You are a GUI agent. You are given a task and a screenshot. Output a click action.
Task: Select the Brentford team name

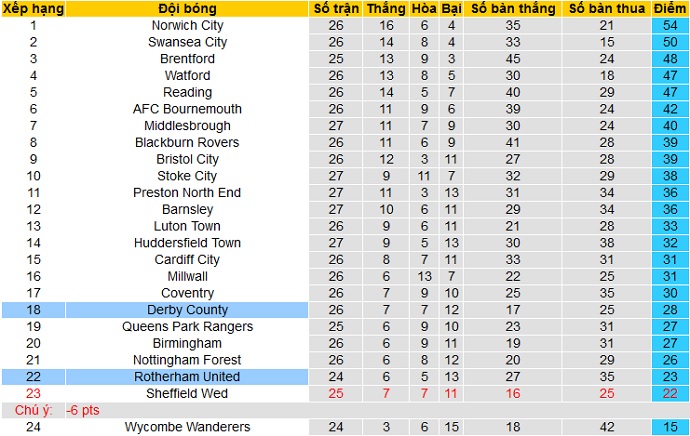(188, 59)
